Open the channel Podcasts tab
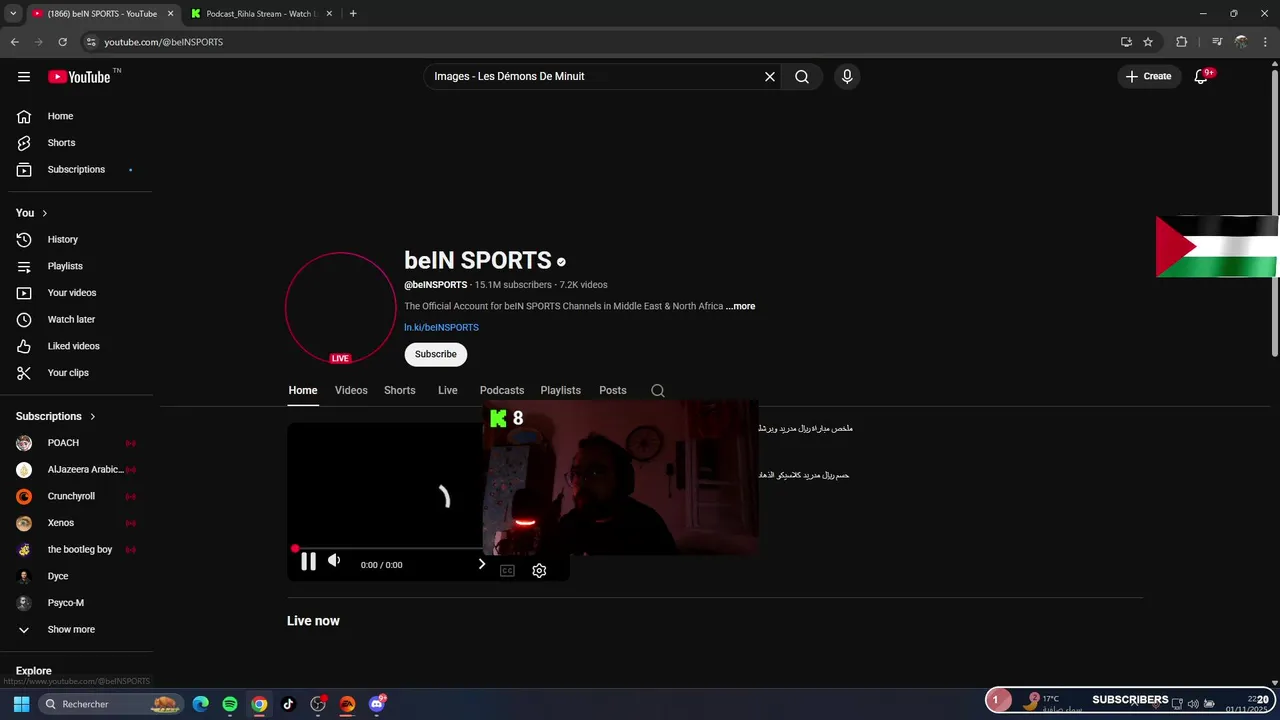Image resolution: width=1280 pixels, height=720 pixels. coord(502,391)
